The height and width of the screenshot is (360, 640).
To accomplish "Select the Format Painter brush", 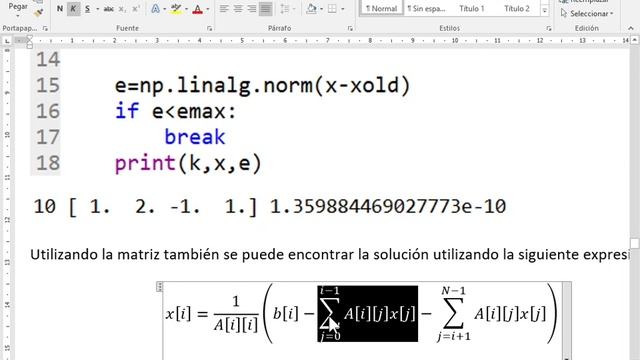I will [x=39, y=13].
